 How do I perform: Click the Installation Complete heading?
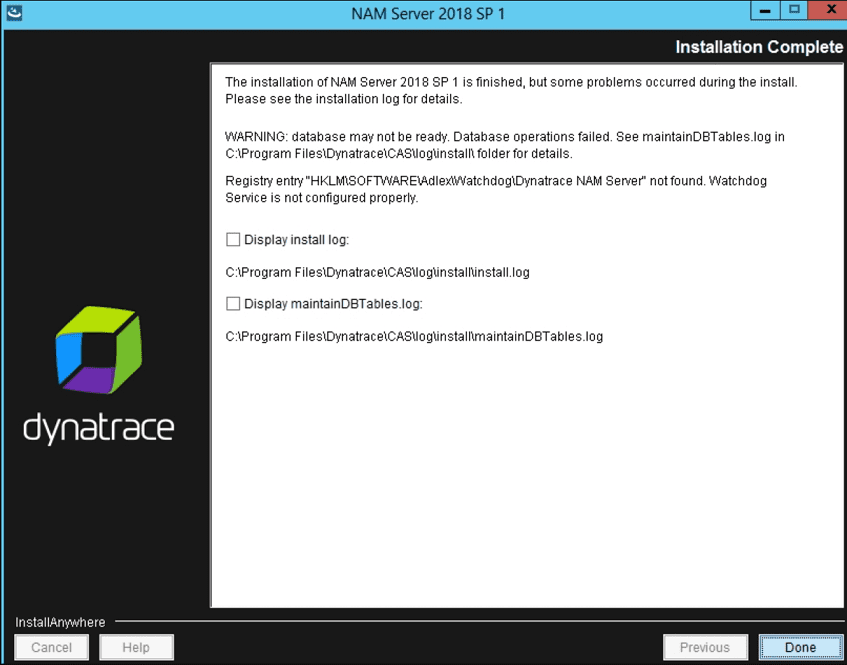(759, 47)
